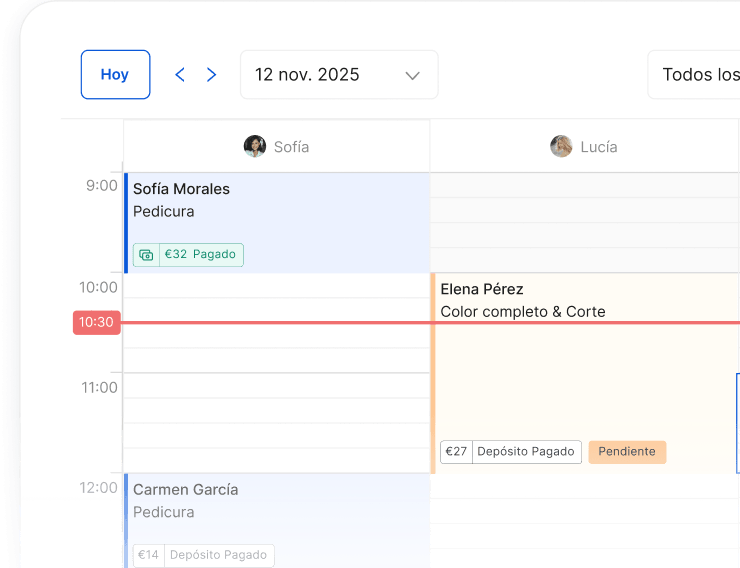Click Depósito Pagado label on Elena's appointment
Image resolution: width=740 pixels, height=568 pixels.
(x=526, y=452)
